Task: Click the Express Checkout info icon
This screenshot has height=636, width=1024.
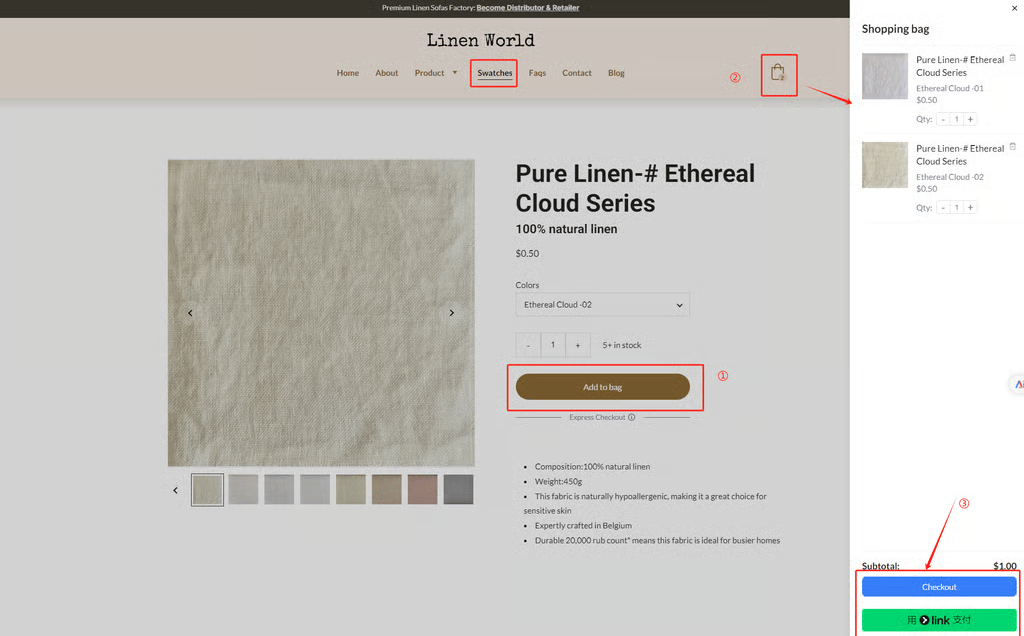Action: click(x=632, y=417)
